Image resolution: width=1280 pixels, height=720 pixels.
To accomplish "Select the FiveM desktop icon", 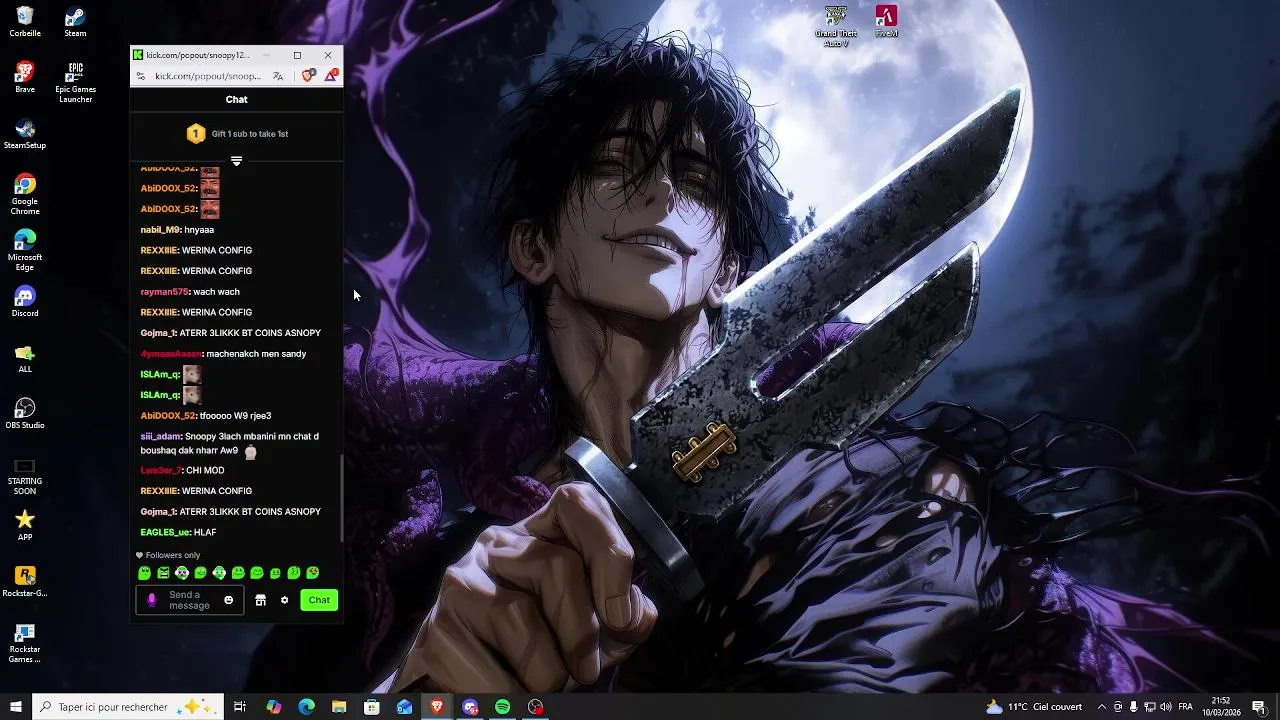I will click(x=886, y=22).
